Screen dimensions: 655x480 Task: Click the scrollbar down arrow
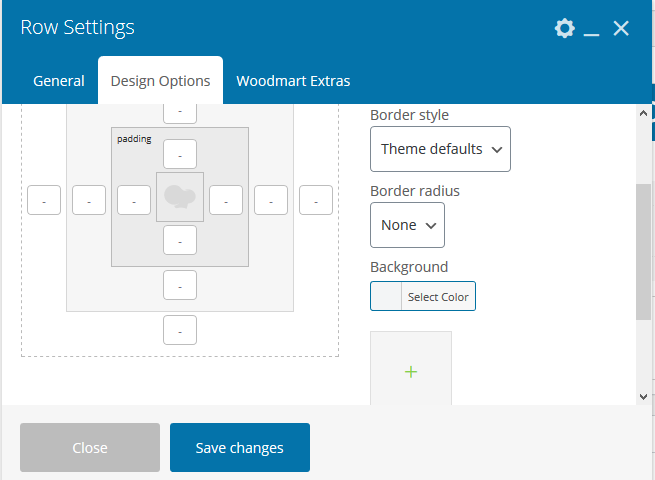643,396
